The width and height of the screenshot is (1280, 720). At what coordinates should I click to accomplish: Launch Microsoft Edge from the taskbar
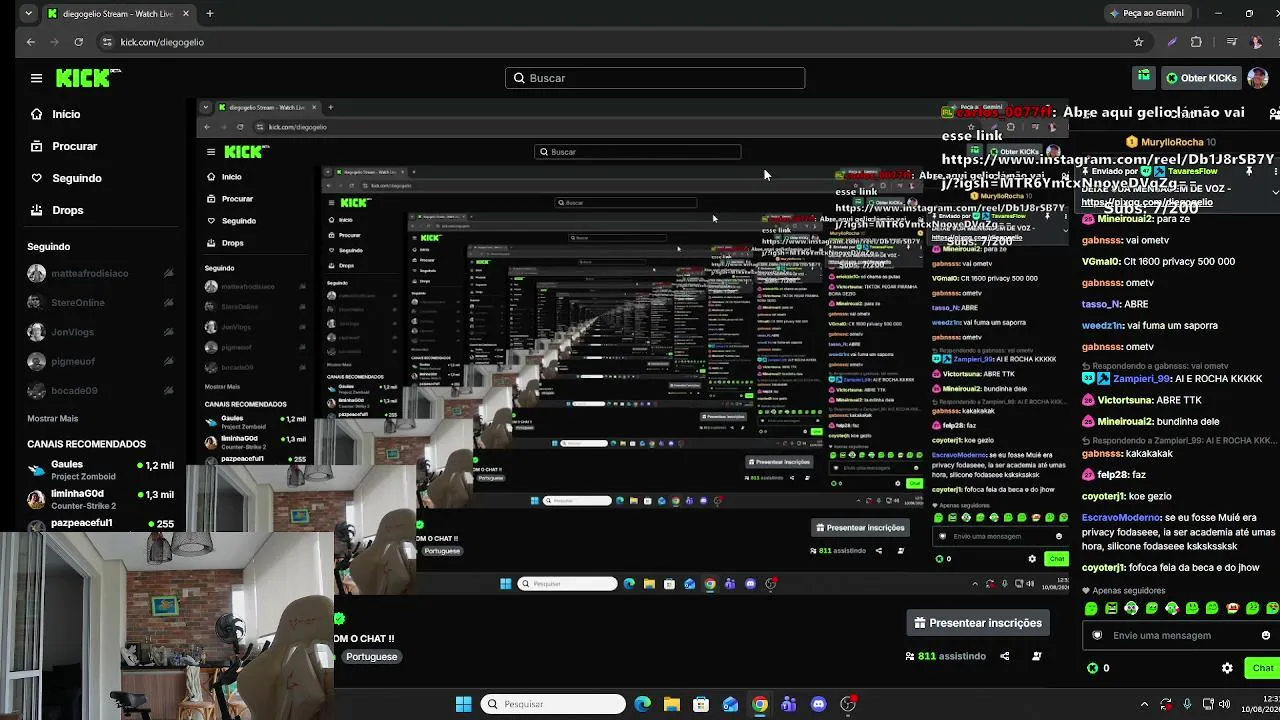coord(642,704)
